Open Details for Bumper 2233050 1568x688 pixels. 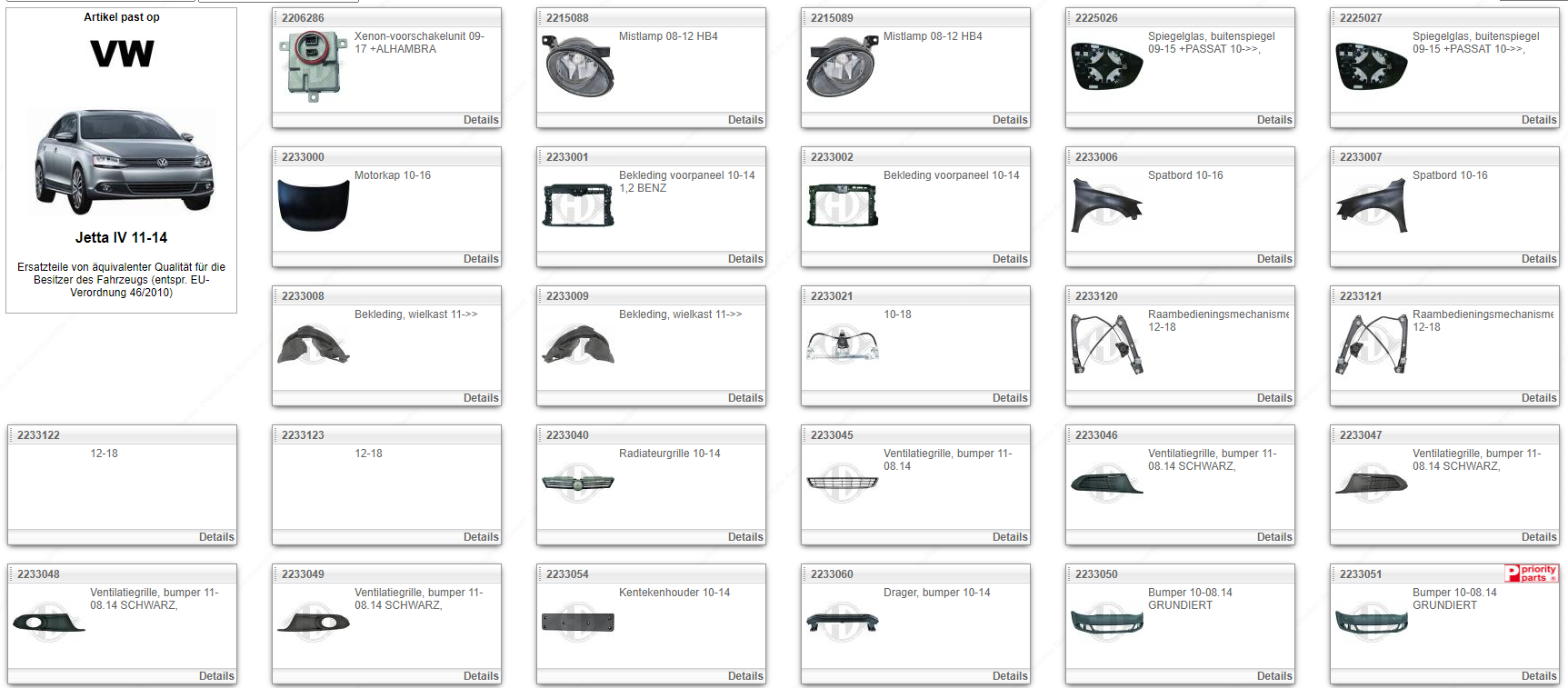pos(1273,676)
